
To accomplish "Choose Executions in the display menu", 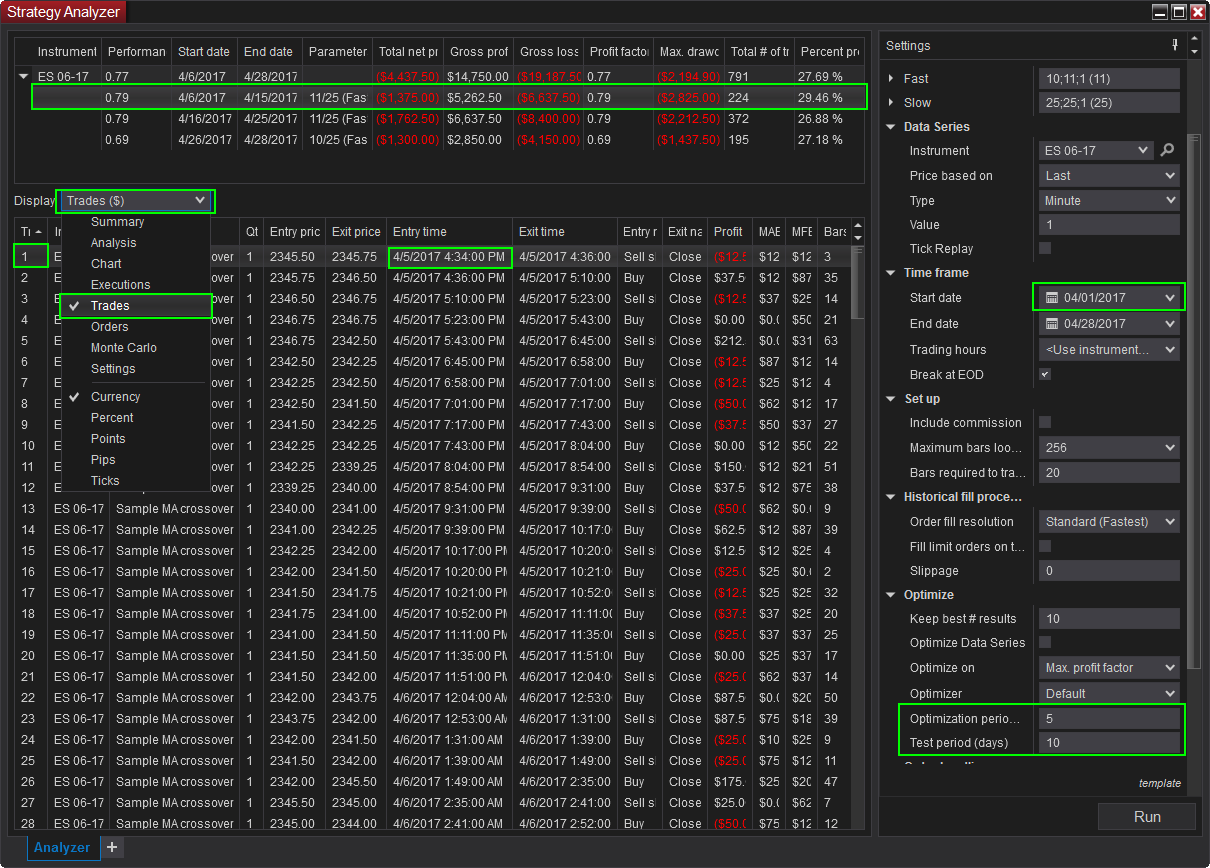I will coord(120,285).
